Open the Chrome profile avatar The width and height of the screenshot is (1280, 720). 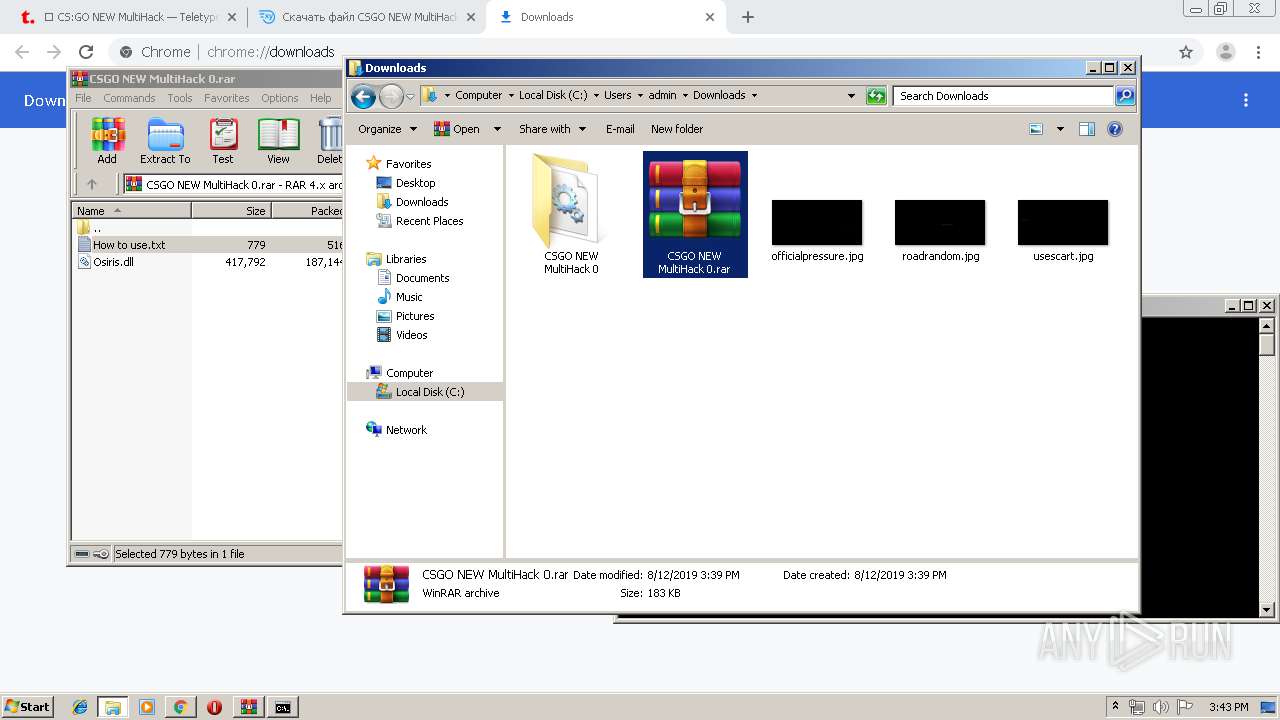[x=1226, y=52]
